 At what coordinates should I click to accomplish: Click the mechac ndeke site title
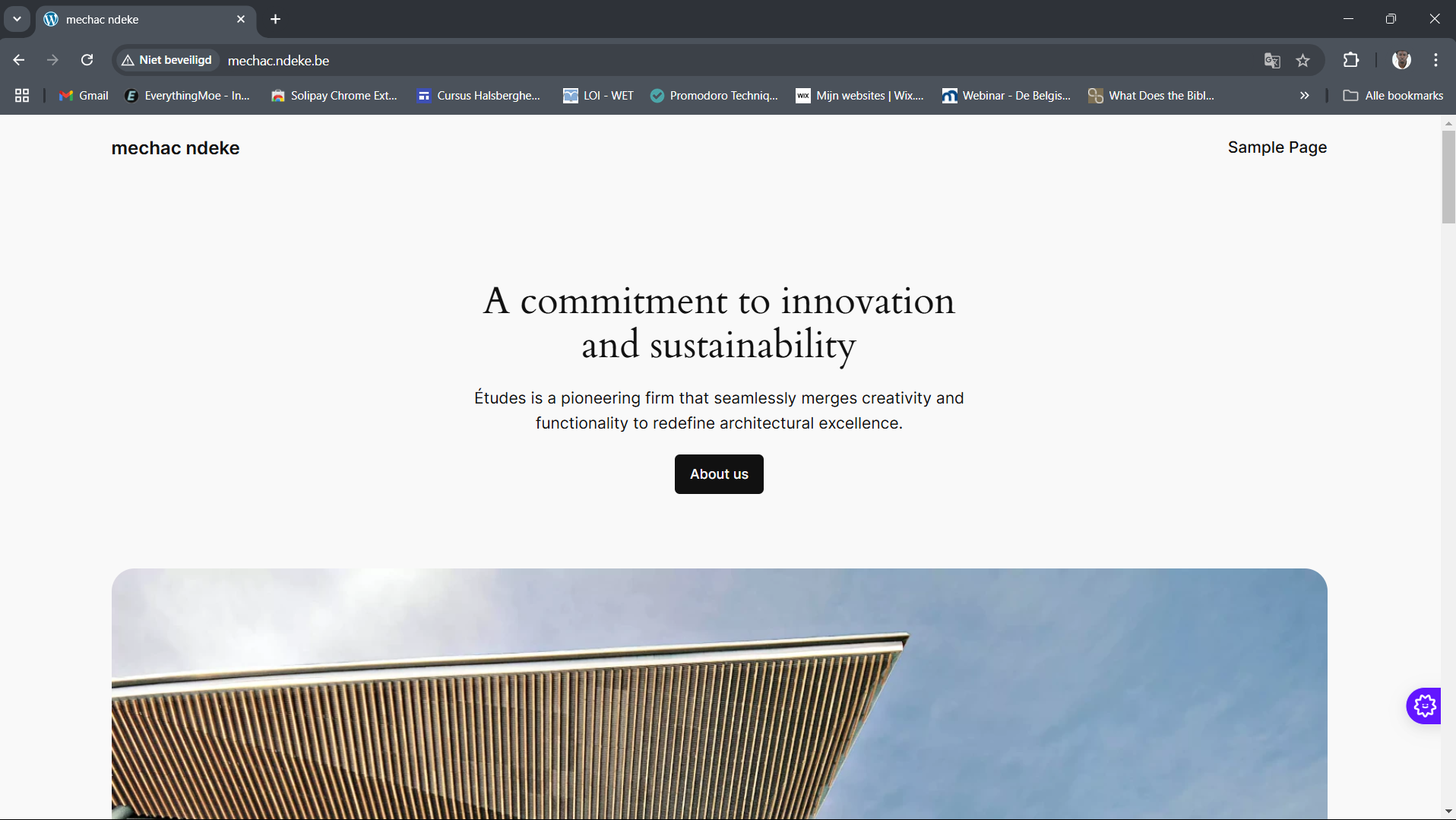tap(176, 148)
